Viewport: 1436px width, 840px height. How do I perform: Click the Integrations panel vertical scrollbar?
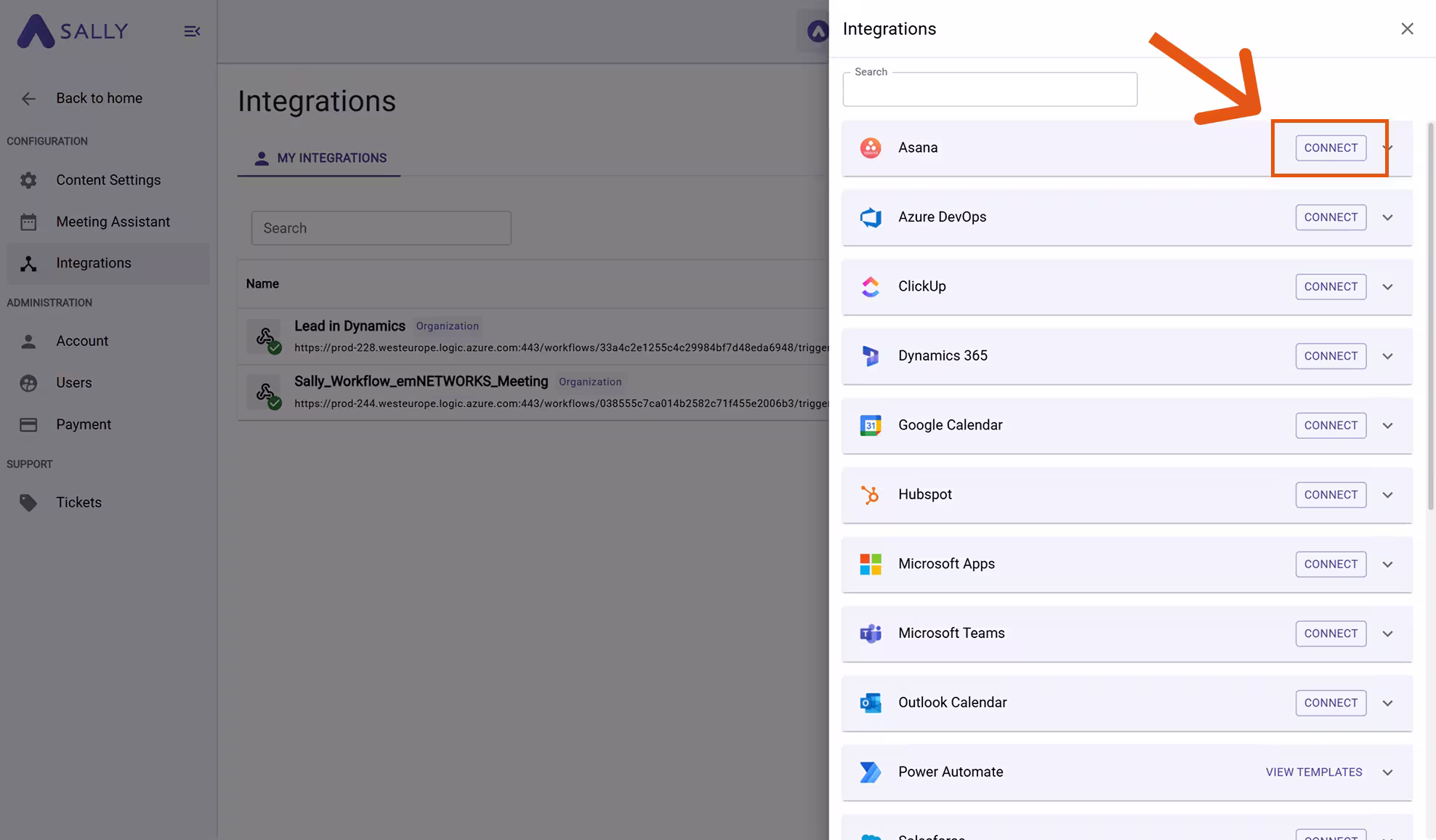pyautogui.click(x=1430, y=316)
